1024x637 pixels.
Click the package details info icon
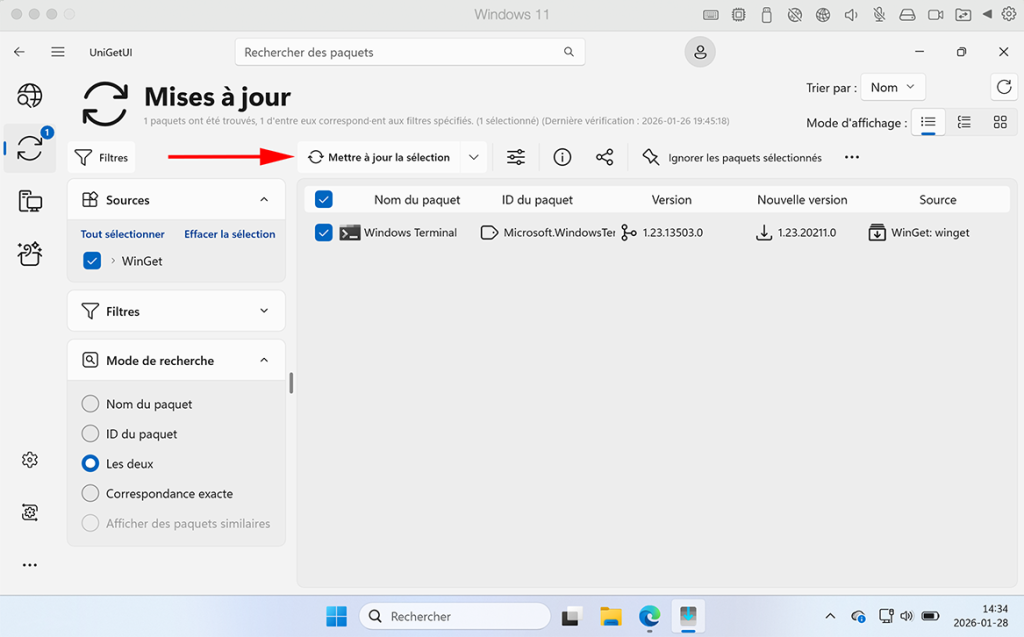click(562, 157)
